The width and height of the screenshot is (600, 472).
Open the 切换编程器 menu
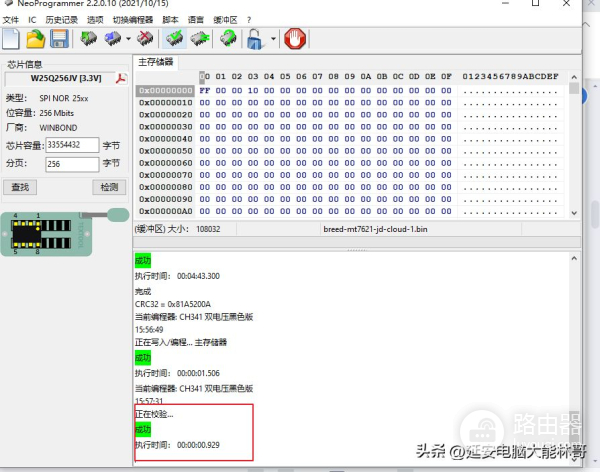(133, 20)
